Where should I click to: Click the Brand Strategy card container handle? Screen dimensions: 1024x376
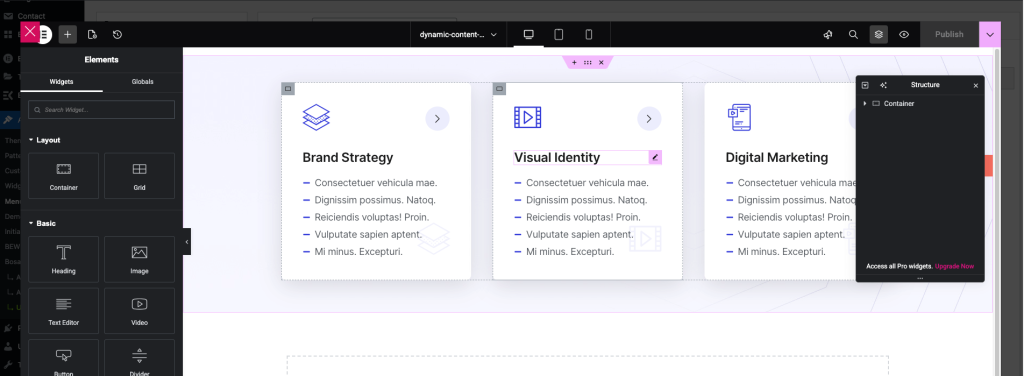tap(288, 89)
